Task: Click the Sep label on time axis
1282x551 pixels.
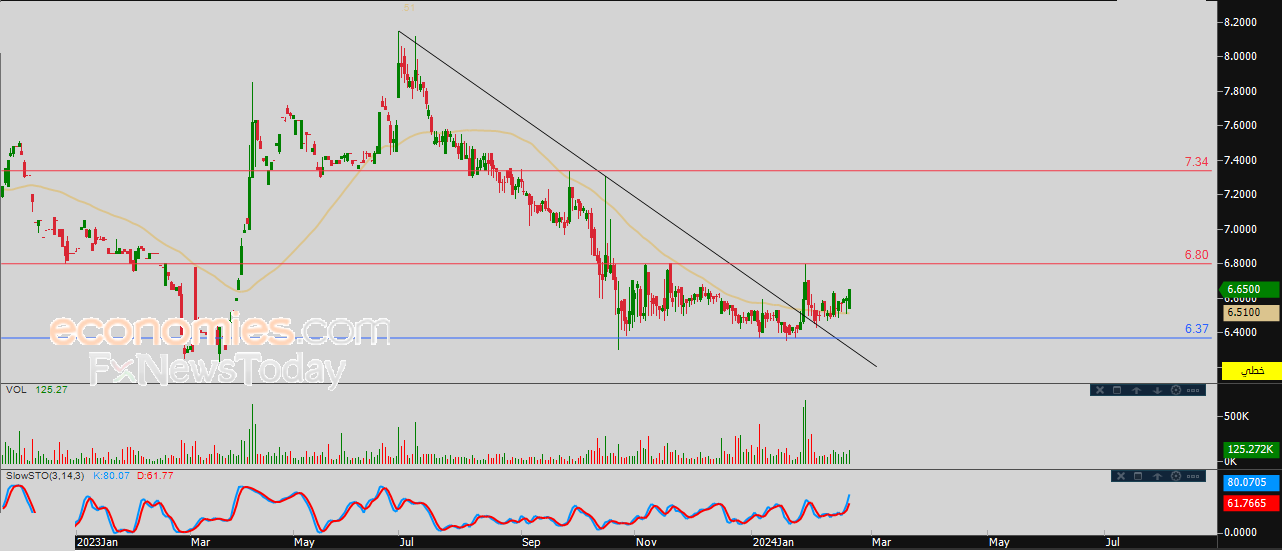Action: (x=531, y=543)
